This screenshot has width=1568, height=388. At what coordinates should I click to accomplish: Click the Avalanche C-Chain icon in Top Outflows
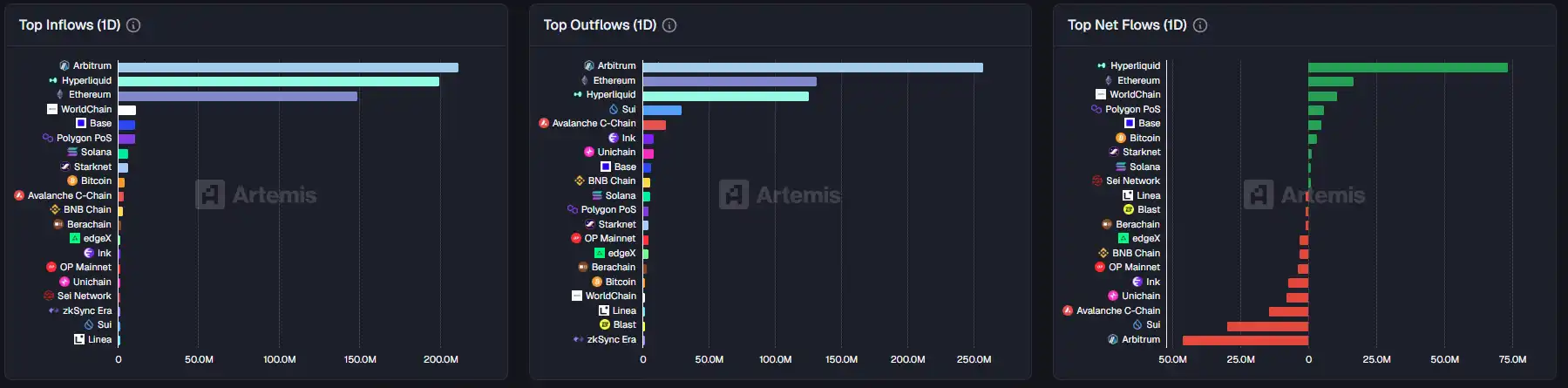[x=544, y=123]
